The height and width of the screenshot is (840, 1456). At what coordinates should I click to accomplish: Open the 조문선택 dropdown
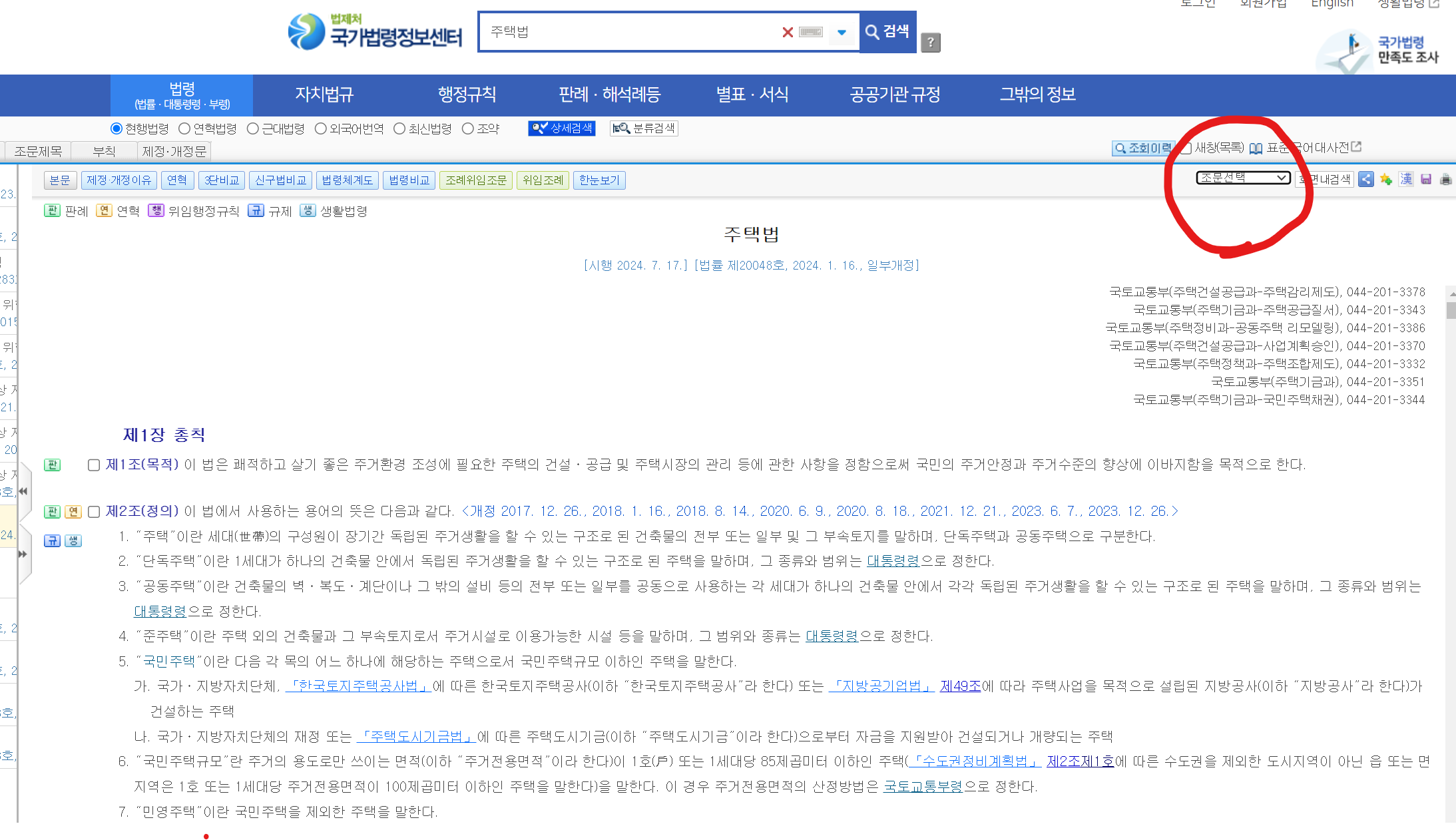(1243, 178)
